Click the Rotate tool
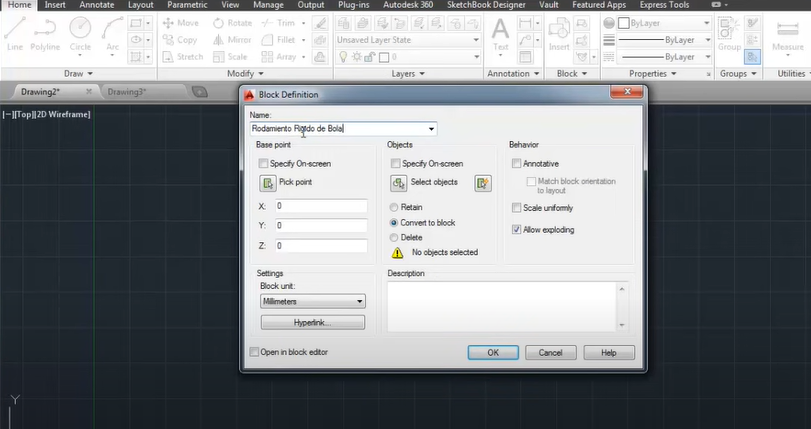The image size is (811, 429). click(232, 23)
